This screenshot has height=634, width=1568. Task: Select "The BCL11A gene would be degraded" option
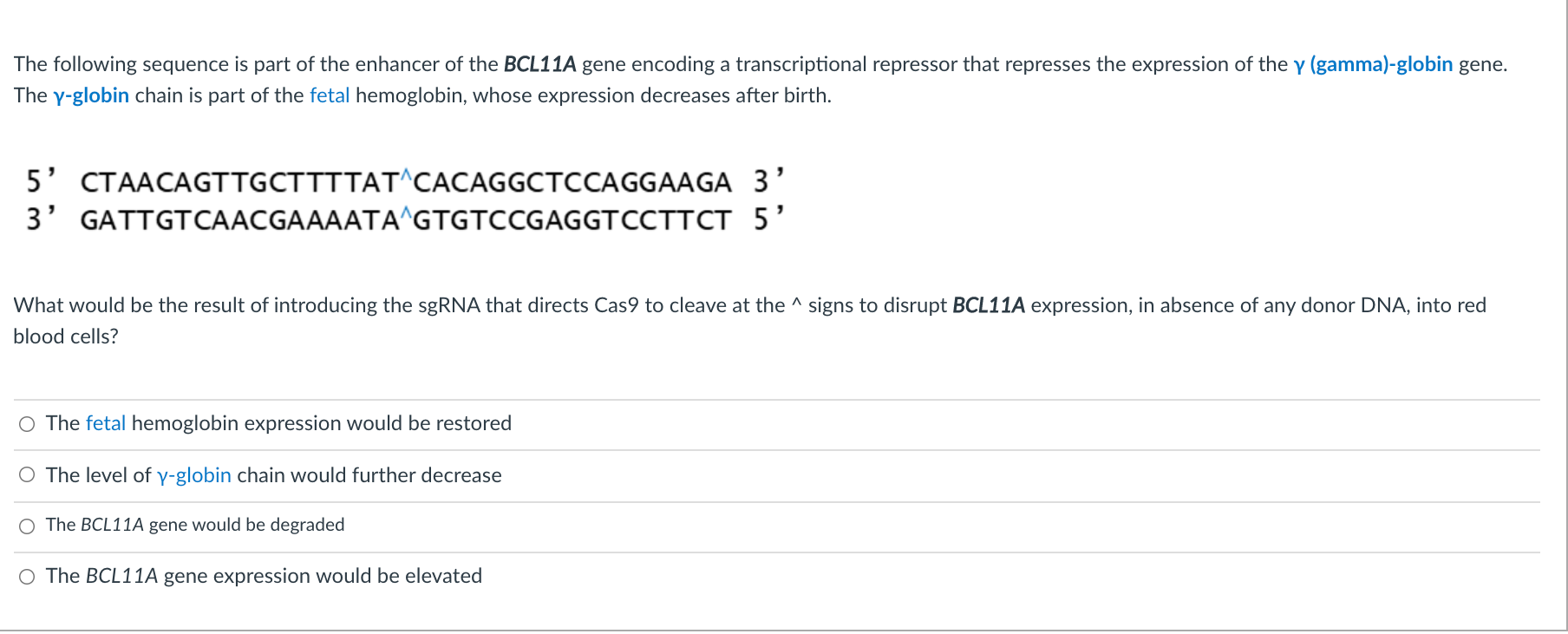coord(26,525)
